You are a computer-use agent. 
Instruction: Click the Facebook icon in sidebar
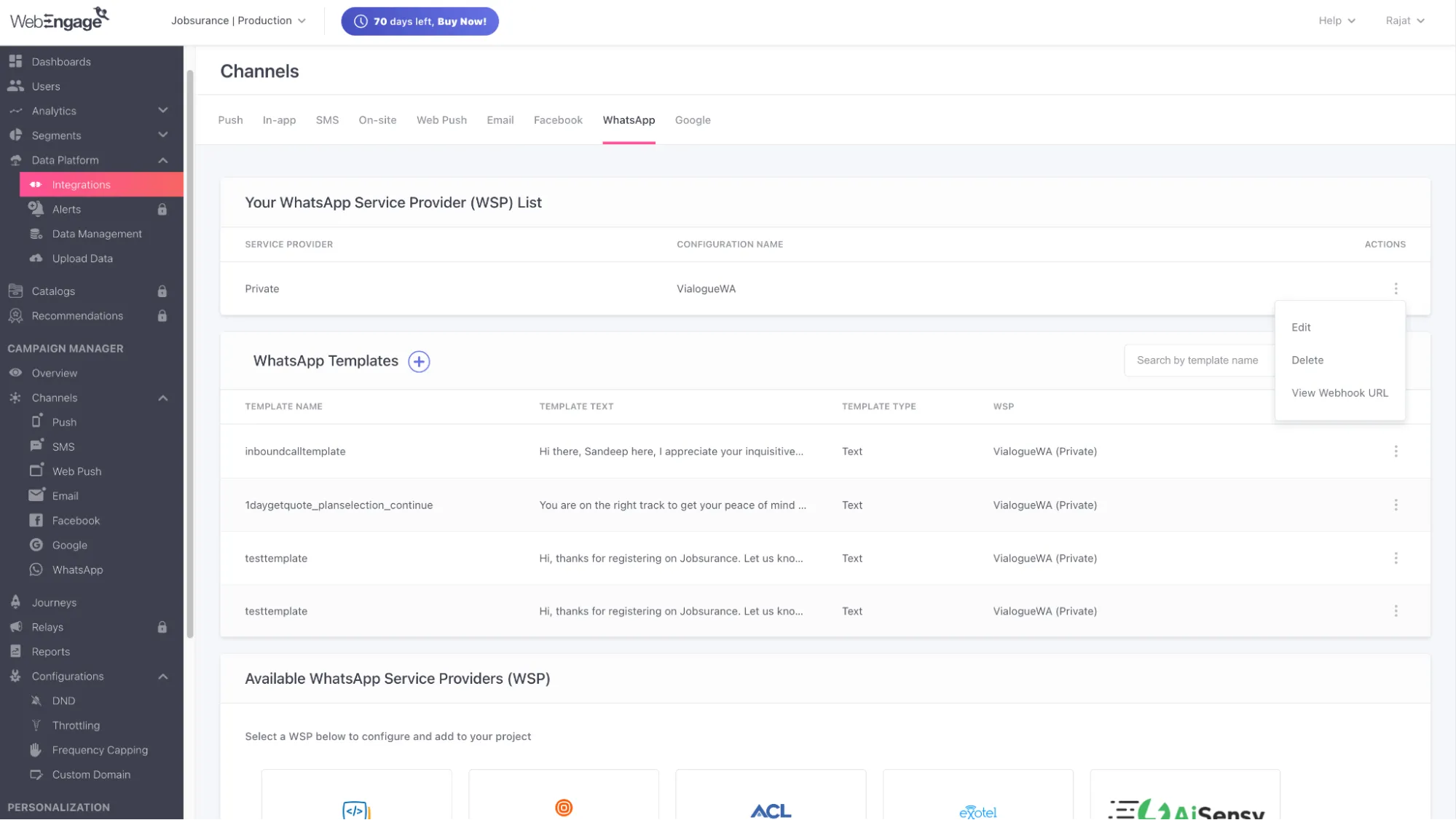click(36, 521)
